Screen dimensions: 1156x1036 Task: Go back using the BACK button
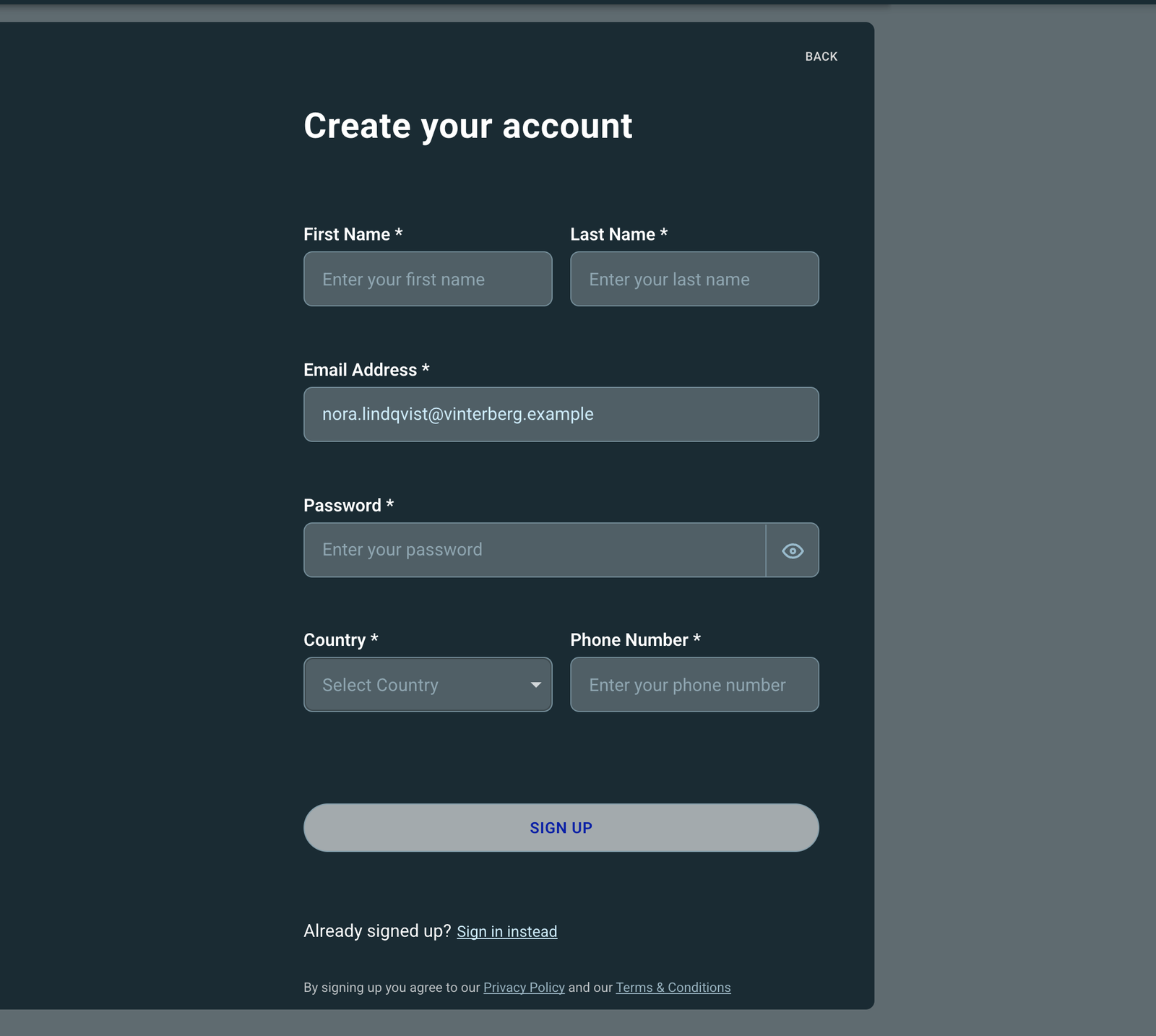pos(821,56)
